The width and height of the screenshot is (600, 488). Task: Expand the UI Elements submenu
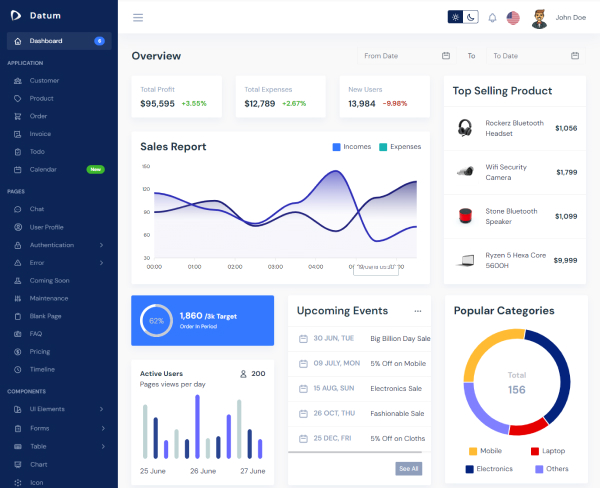[x=101, y=409]
